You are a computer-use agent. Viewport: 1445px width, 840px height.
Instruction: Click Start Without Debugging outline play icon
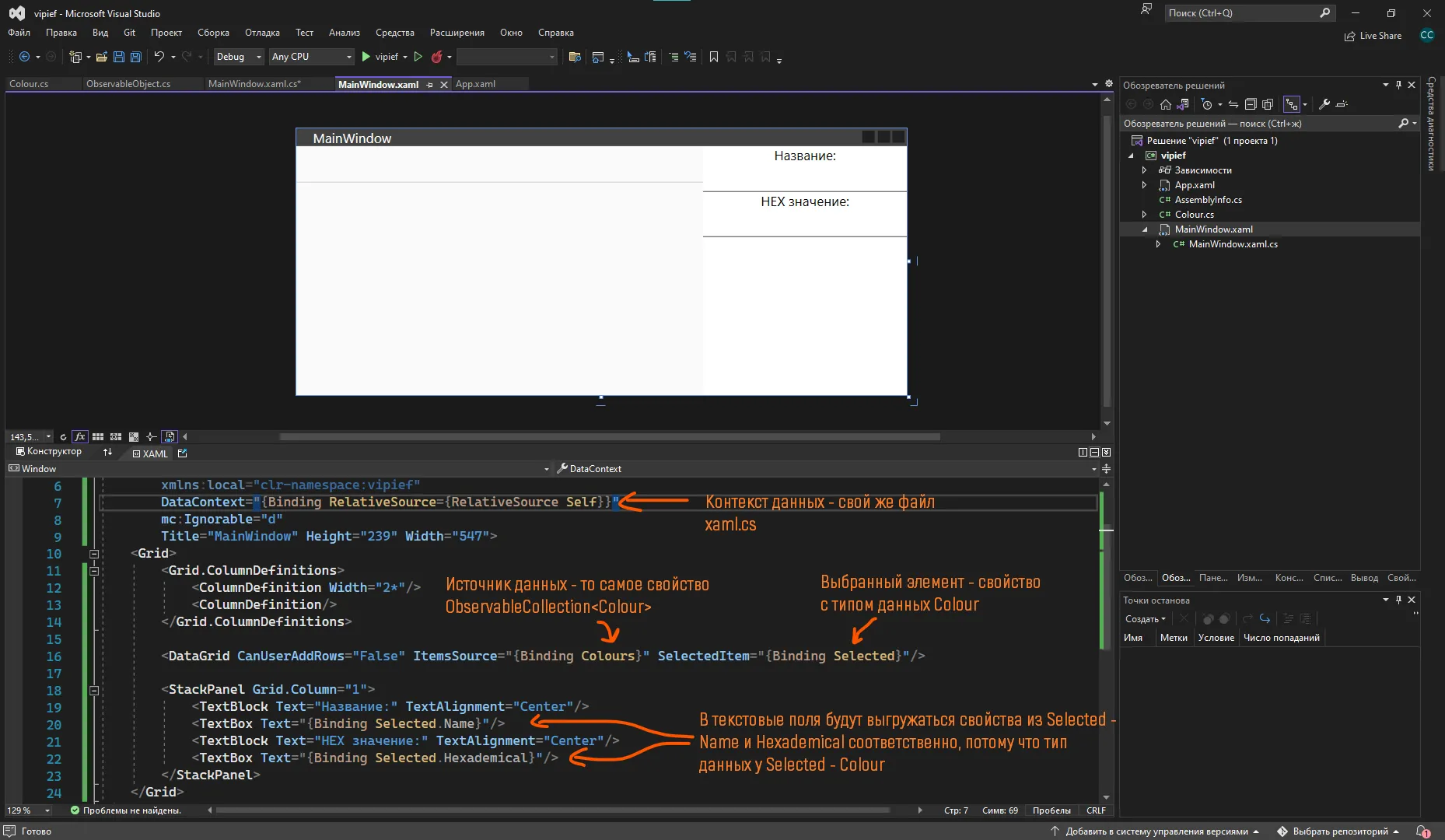[x=418, y=57]
